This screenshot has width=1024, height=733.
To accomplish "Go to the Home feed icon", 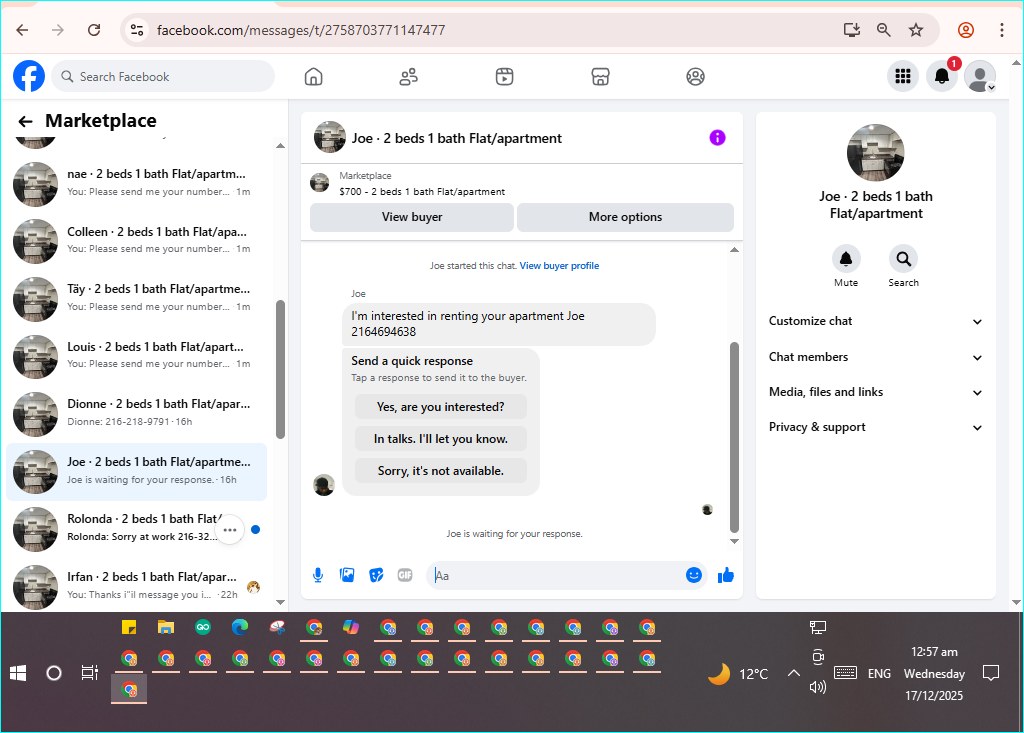I will (x=313, y=76).
